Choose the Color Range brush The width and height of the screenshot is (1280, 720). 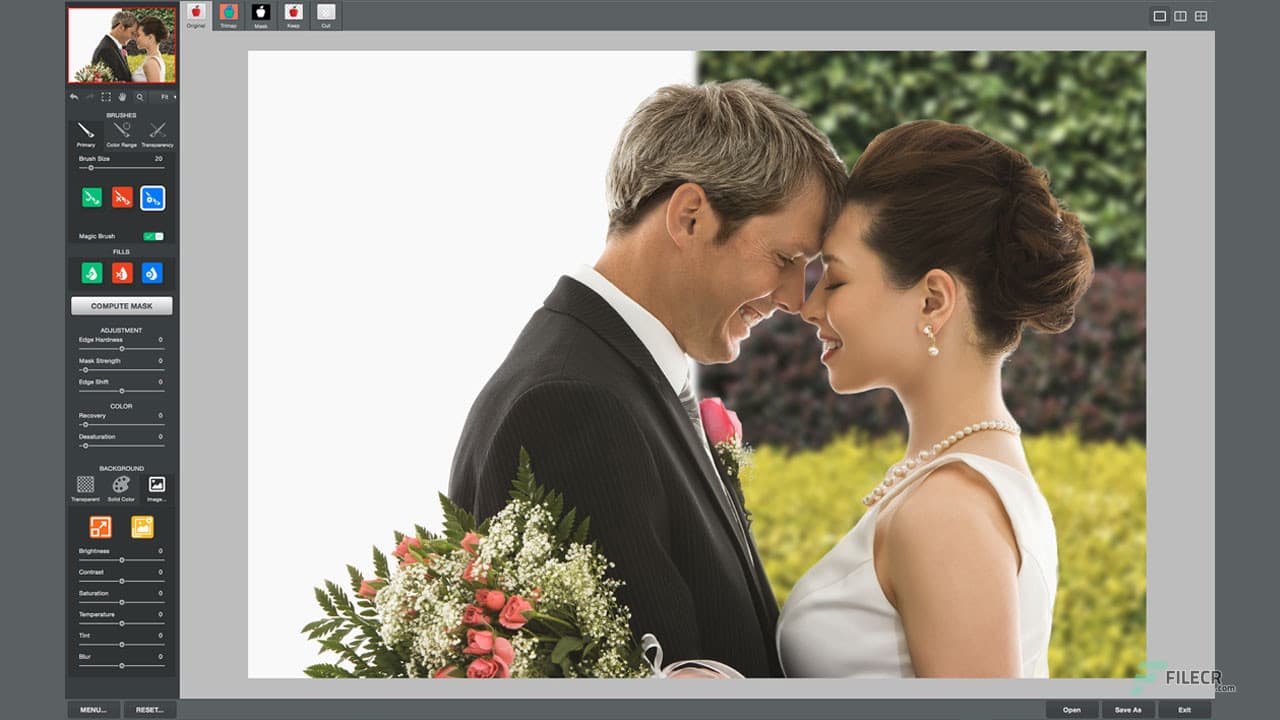[122, 134]
